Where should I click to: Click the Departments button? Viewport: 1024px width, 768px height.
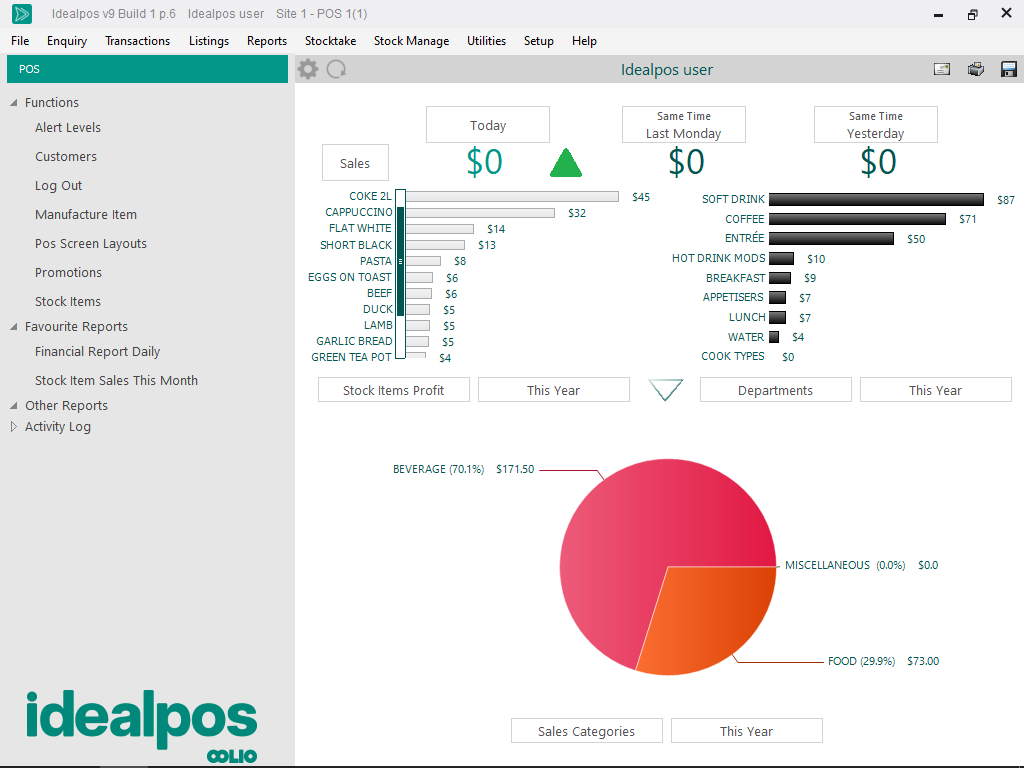point(775,390)
